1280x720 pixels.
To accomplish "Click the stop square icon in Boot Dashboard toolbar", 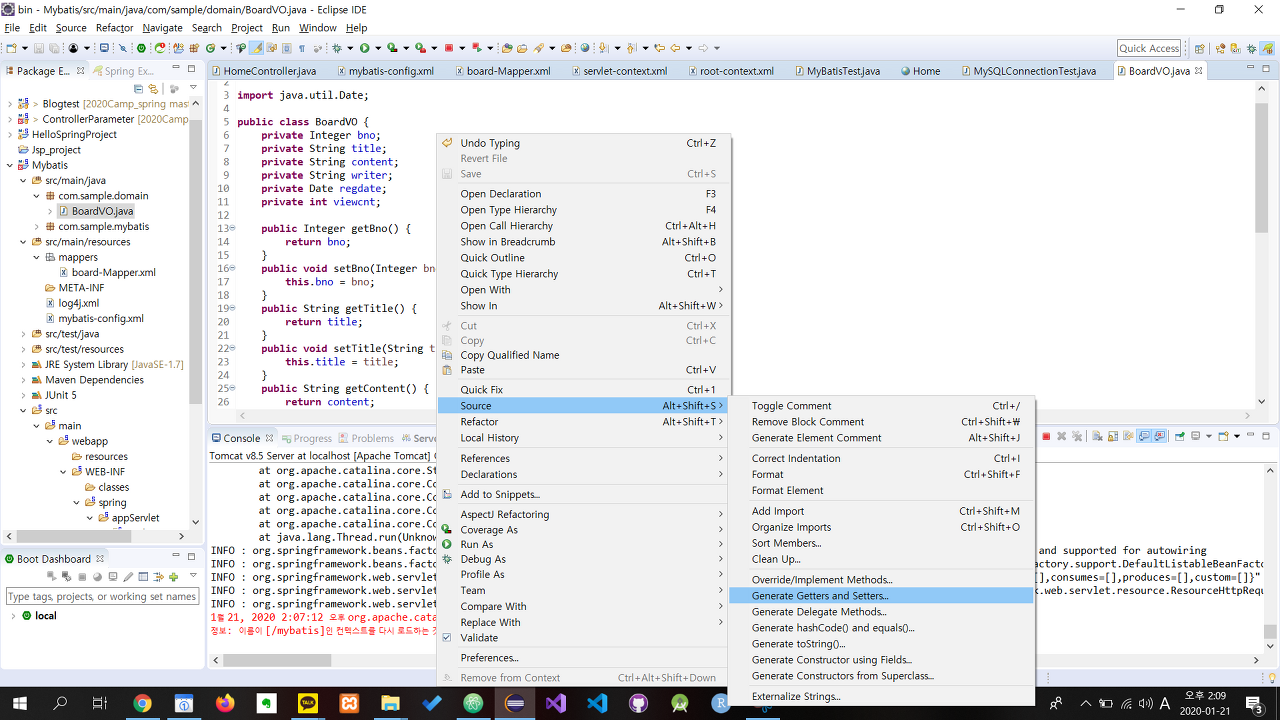I will [82, 577].
